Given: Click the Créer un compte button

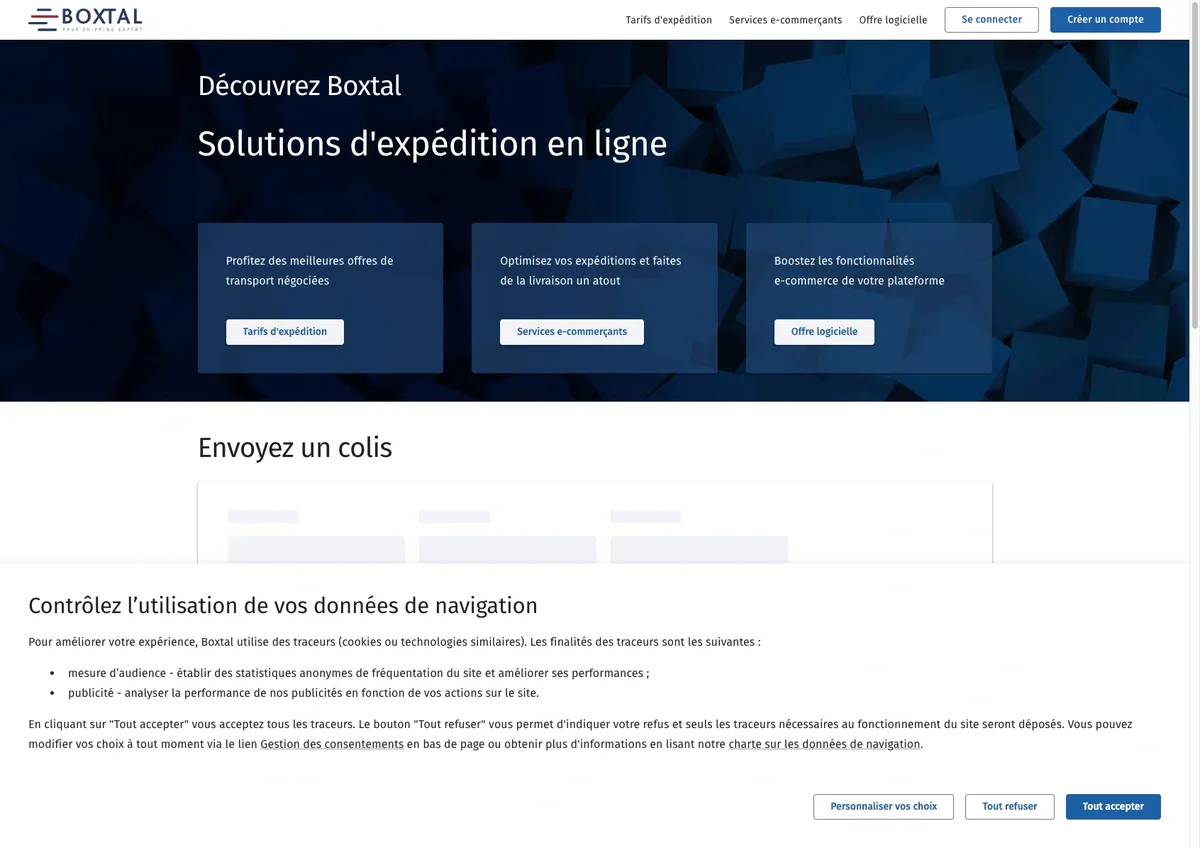Looking at the screenshot, I should click(1105, 20).
